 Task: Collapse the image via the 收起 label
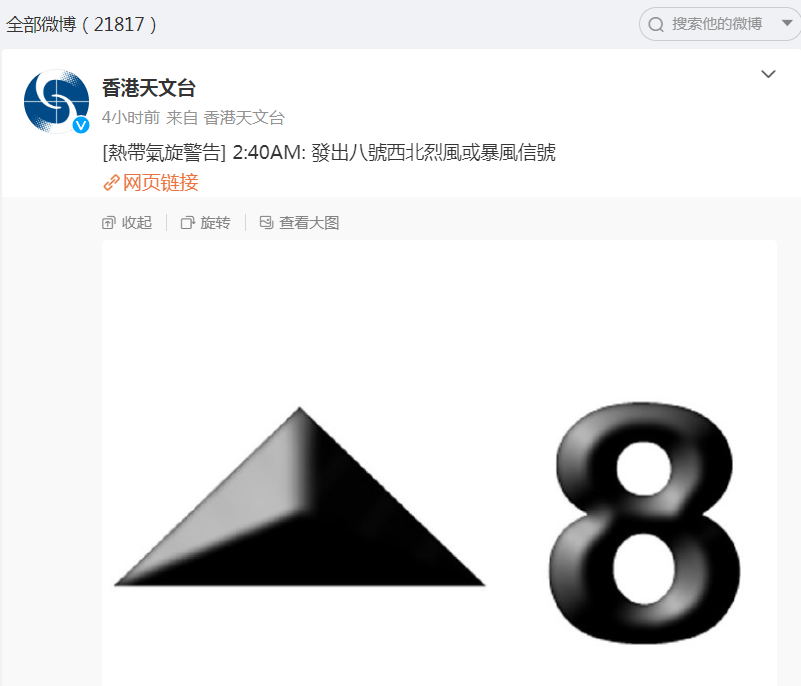pyautogui.click(x=137, y=223)
